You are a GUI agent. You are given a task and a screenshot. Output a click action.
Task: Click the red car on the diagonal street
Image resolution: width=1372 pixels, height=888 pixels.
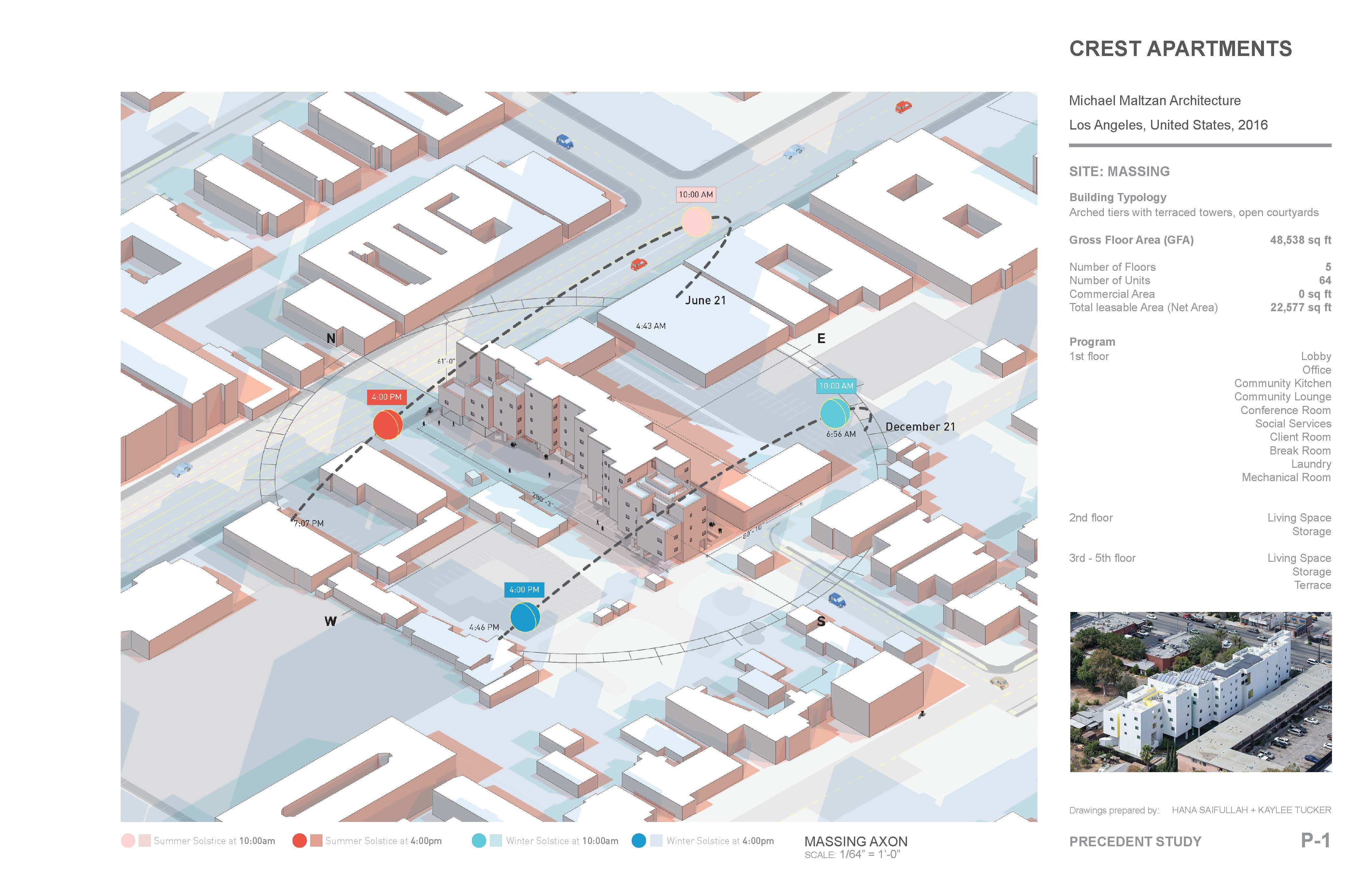tap(639, 264)
